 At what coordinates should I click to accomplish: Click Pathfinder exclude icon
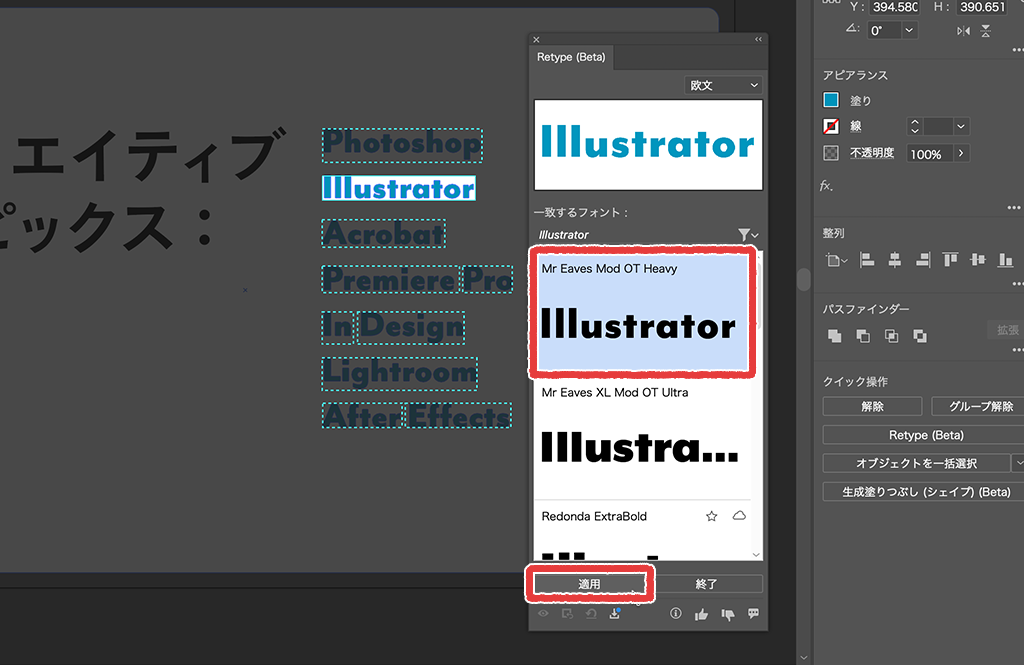(920, 336)
